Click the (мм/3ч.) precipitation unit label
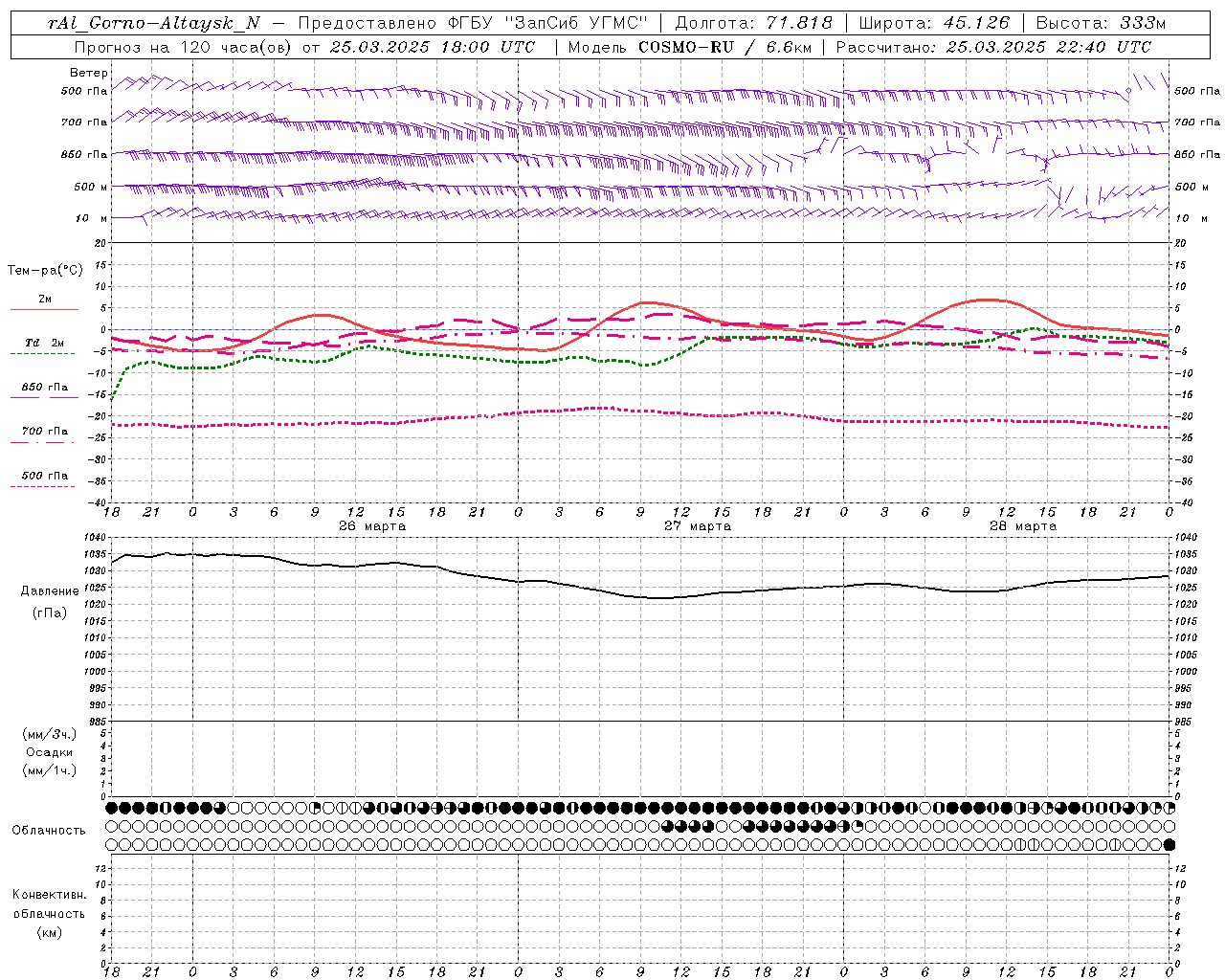Screen dimensions: 1225x980 pos(49,734)
